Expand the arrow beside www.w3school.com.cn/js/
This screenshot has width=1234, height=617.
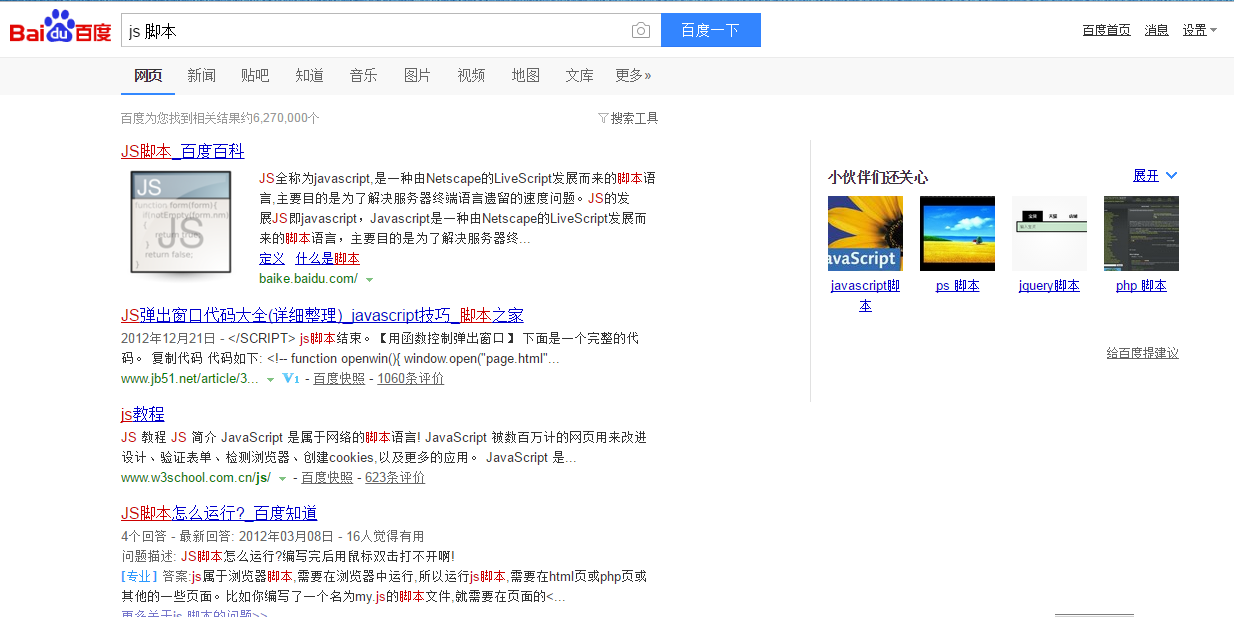pos(282,479)
